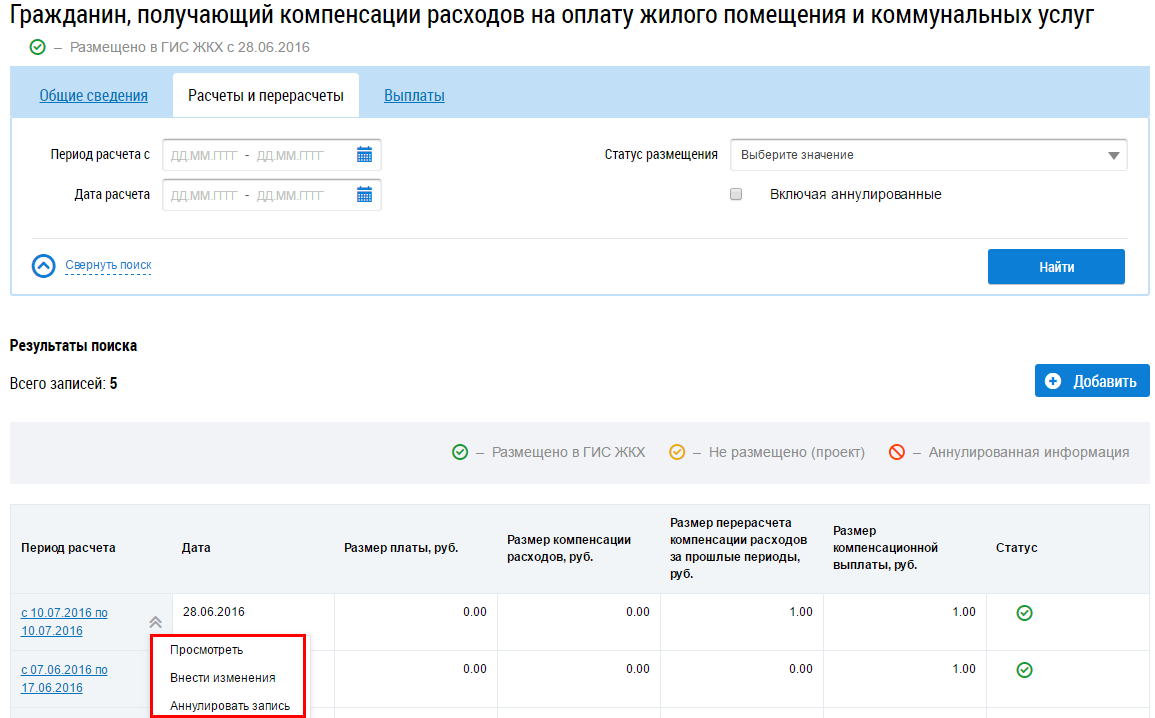Switch to the Общие сведения tab

93,96
